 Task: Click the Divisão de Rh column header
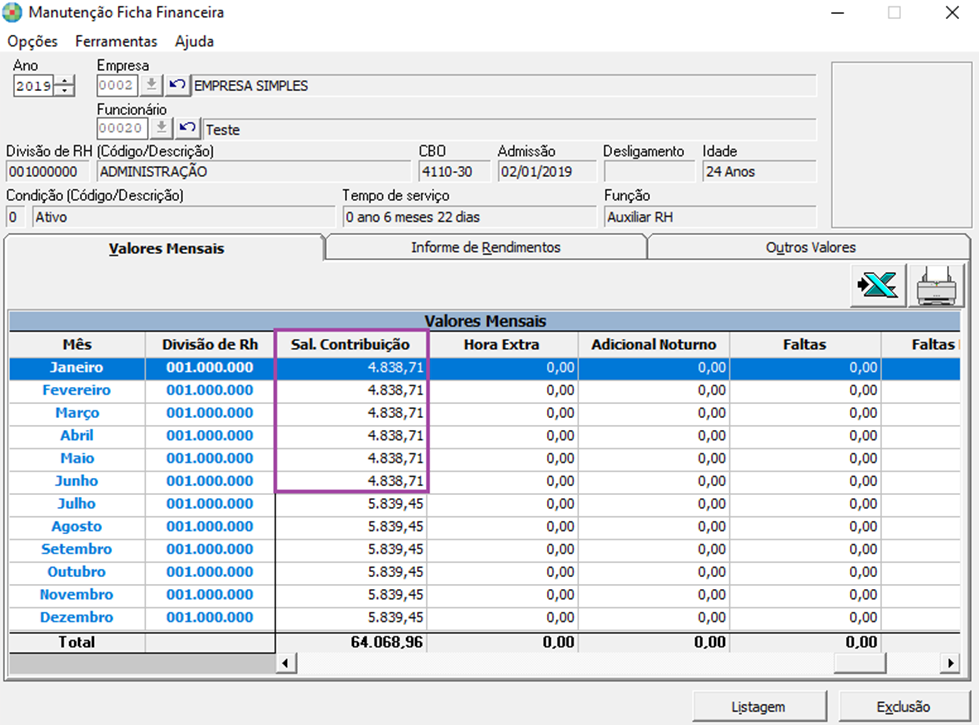[210, 344]
